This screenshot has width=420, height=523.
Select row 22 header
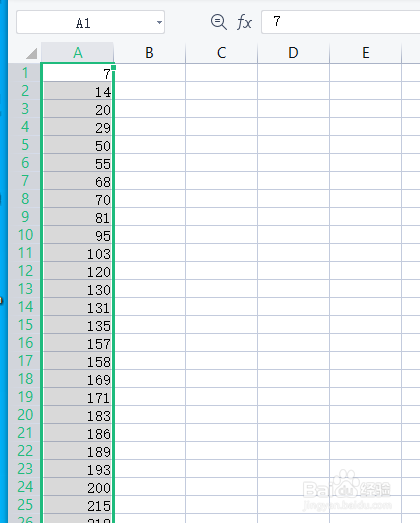tap(25, 451)
